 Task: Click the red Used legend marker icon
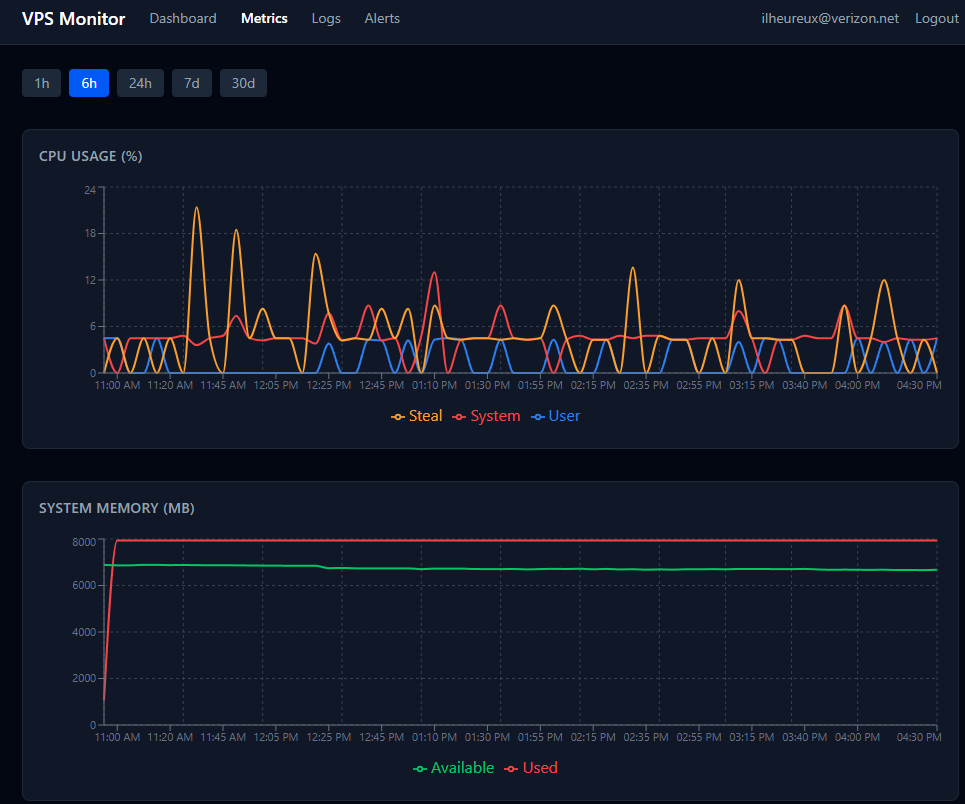pyautogui.click(x=512, y=768)
